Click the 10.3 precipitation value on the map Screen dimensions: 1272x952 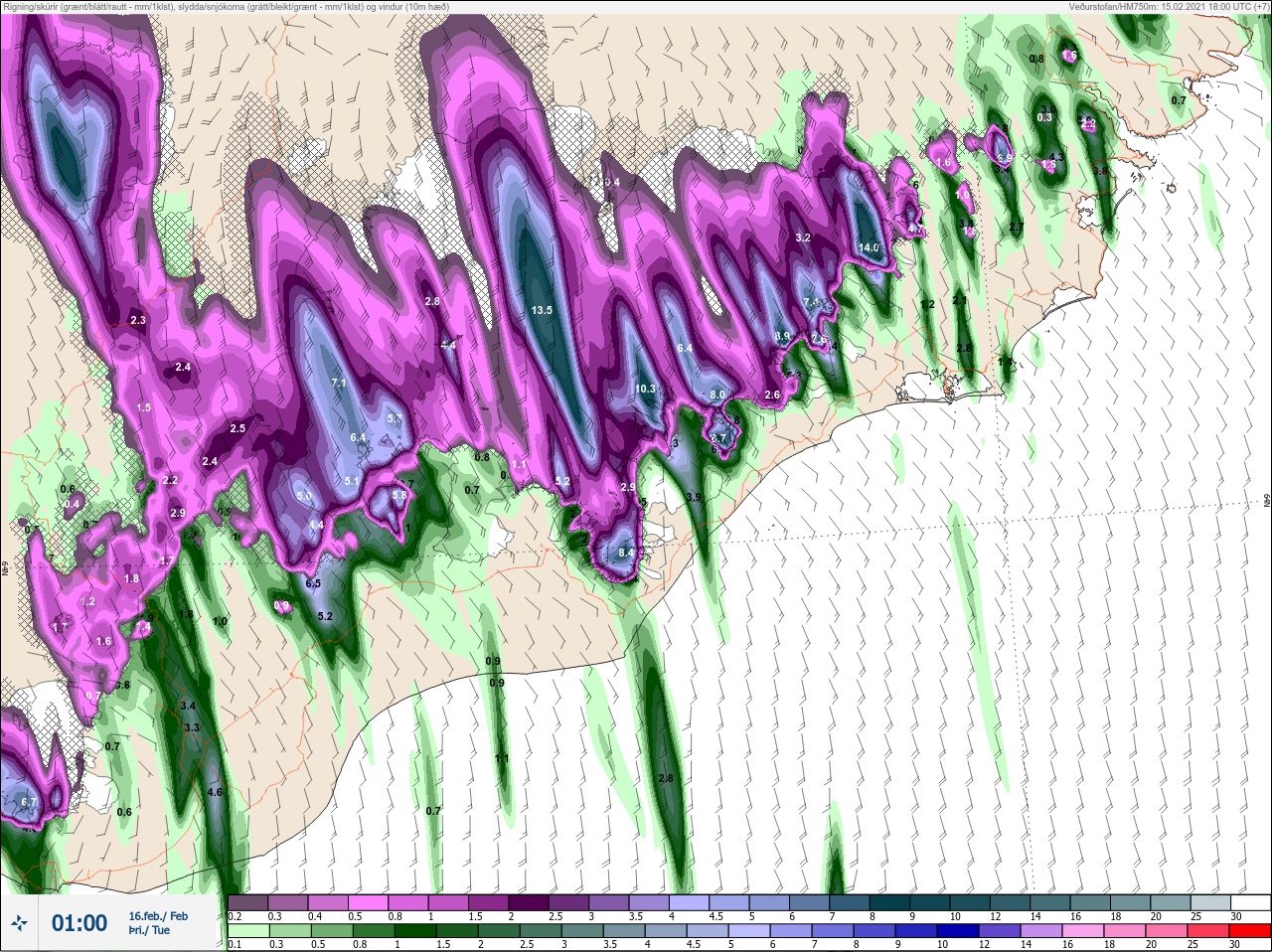(x=646, y=389)
